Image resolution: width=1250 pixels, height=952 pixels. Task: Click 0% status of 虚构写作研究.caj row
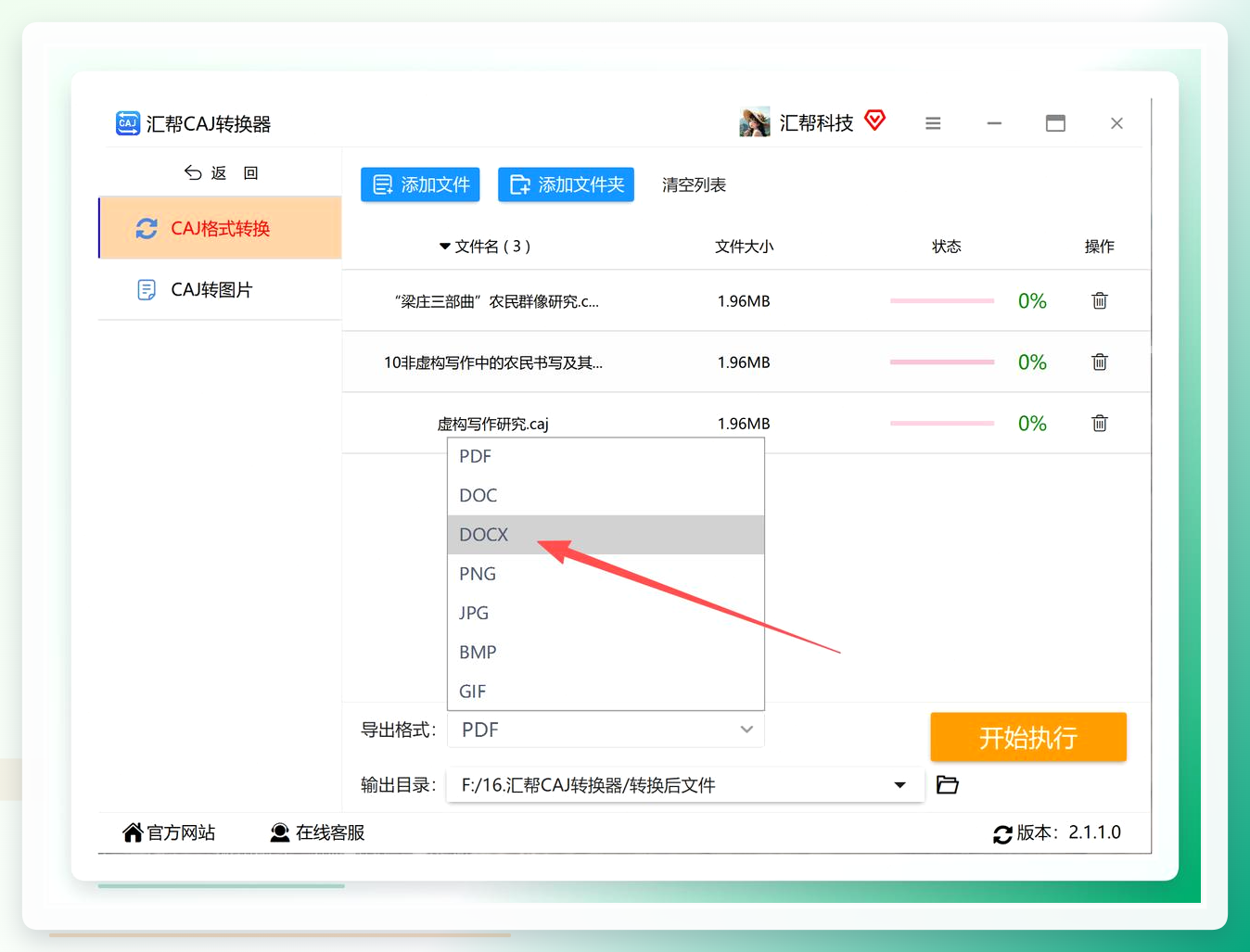(1032, 424)
